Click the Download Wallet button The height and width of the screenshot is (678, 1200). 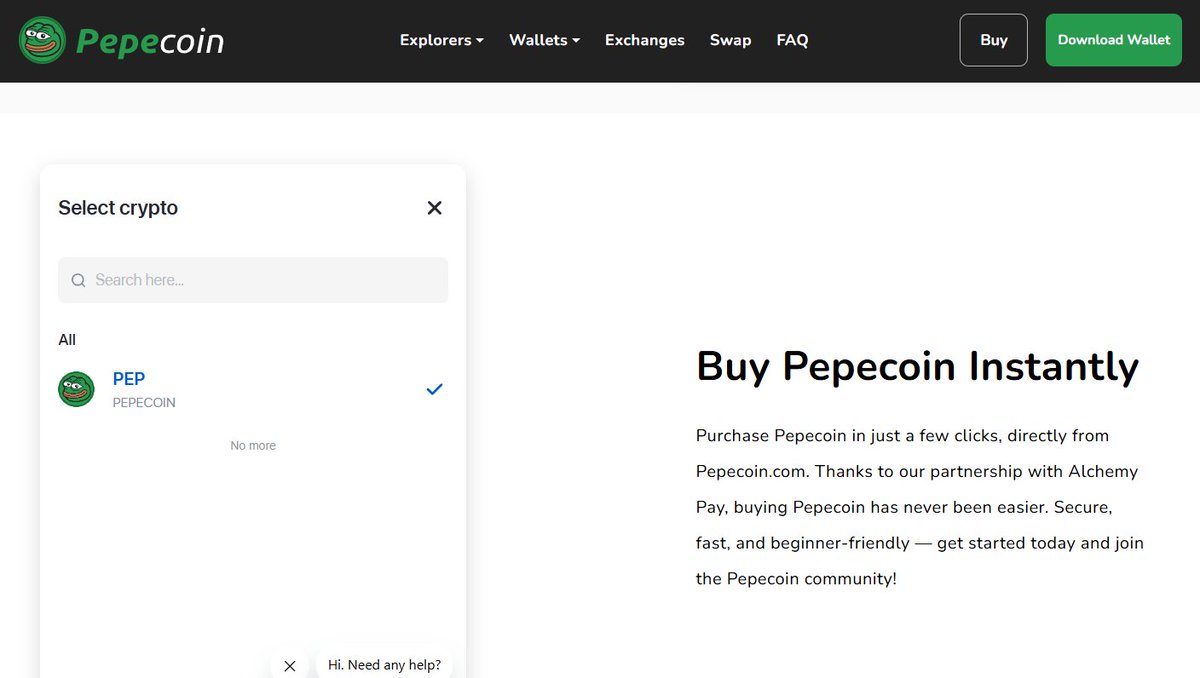coord(1113,40)
